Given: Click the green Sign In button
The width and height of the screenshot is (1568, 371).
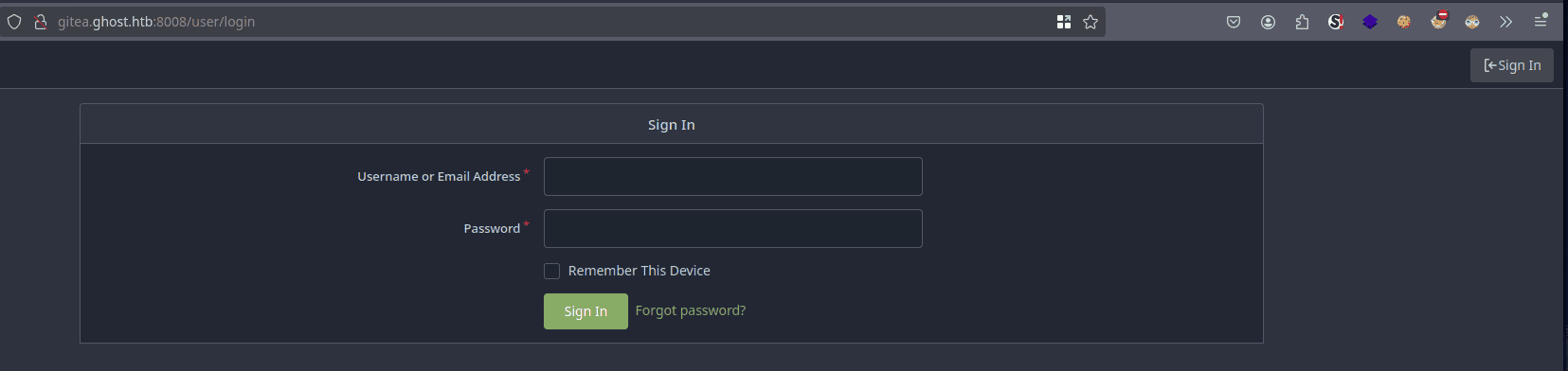Looking at the screenshot, I should pyautogui.click(x=586, y=311).
